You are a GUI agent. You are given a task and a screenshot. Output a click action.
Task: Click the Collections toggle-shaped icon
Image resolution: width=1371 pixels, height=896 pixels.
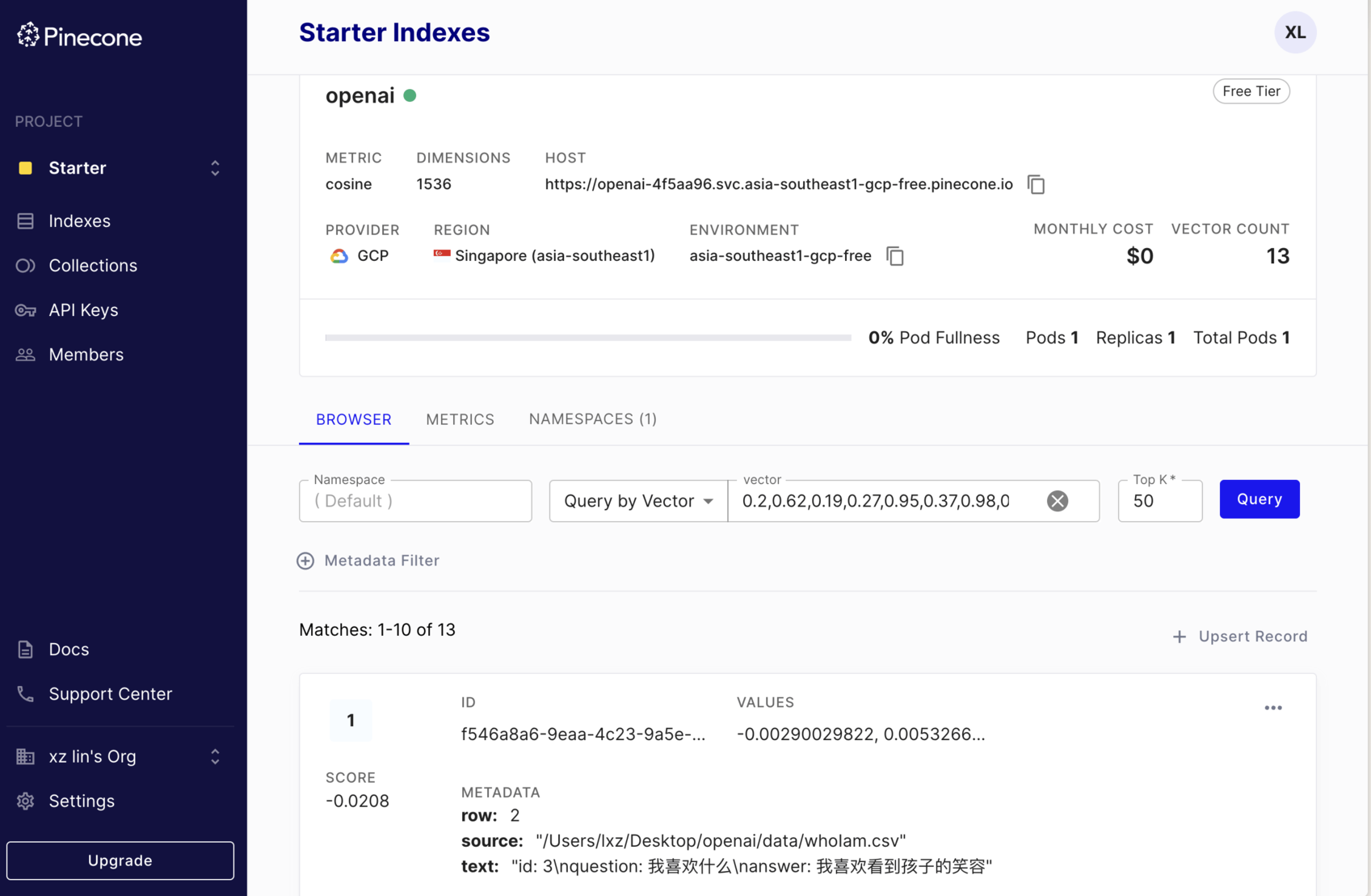coord(26,265)
